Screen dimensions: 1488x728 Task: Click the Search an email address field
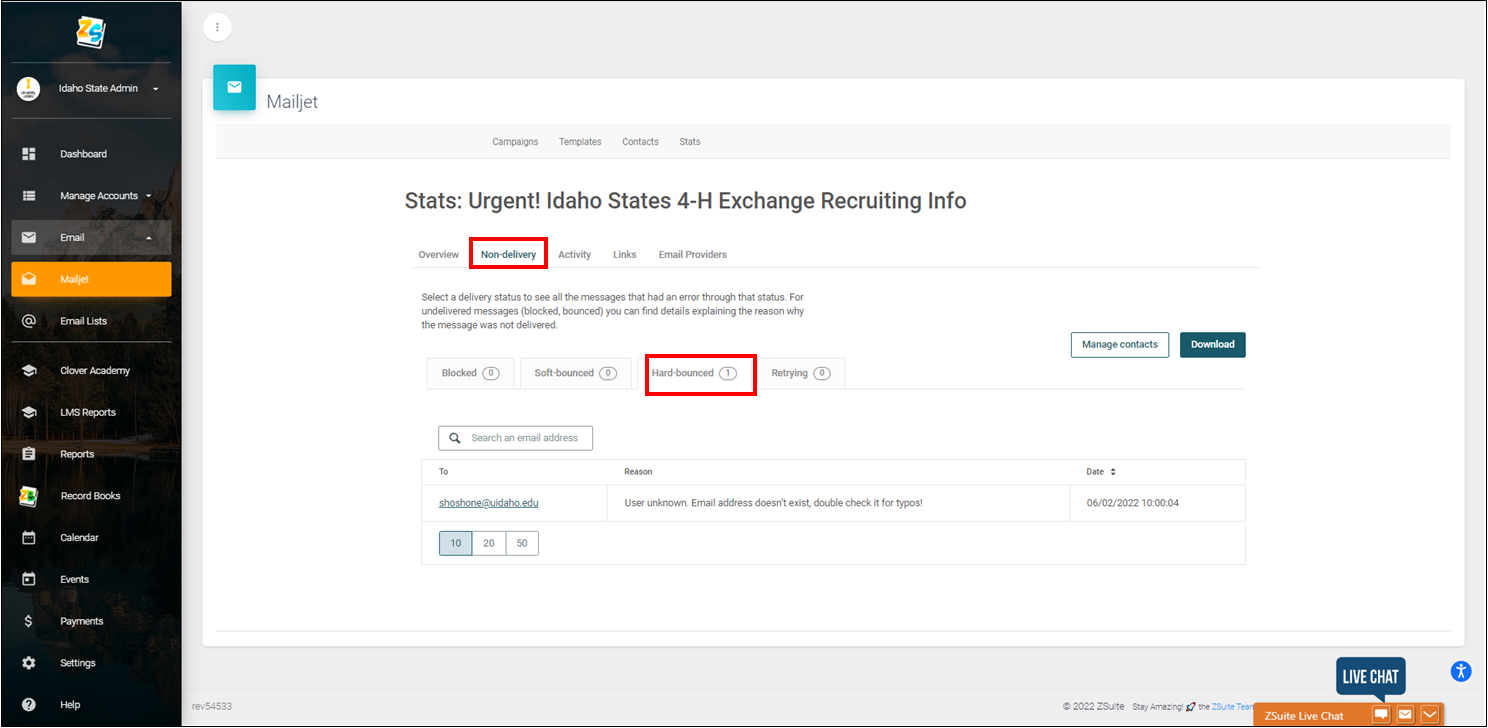click(x=516, y=438)
